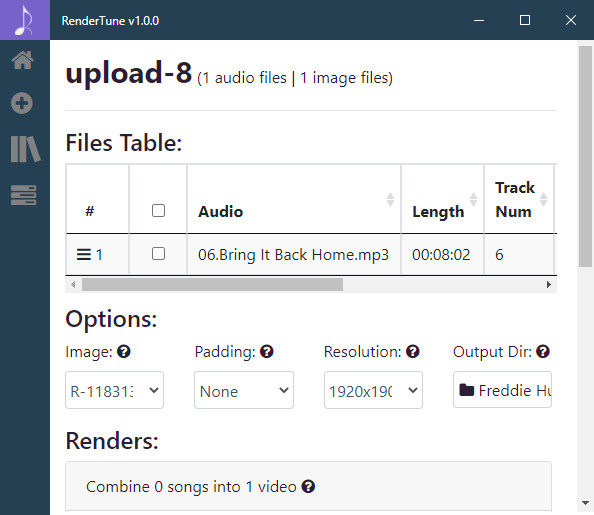
Task: Open the Home icon in sidebar
Action: tap(23, 60)
